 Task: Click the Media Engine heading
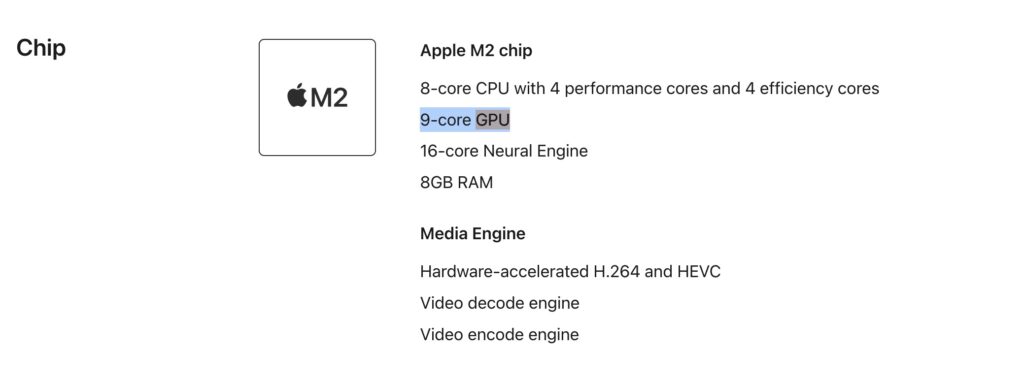473,233
